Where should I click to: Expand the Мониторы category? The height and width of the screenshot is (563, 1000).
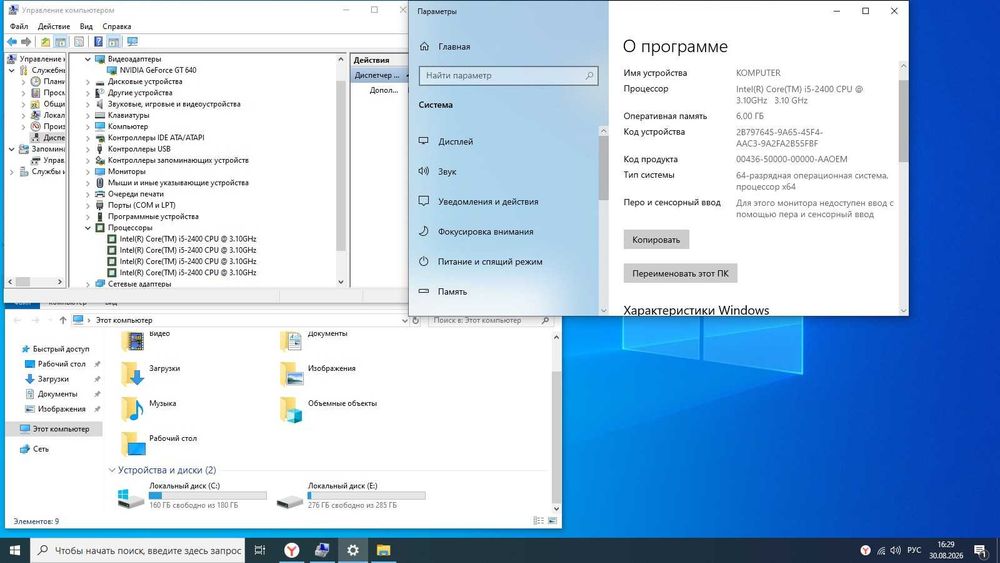[88, 172]
